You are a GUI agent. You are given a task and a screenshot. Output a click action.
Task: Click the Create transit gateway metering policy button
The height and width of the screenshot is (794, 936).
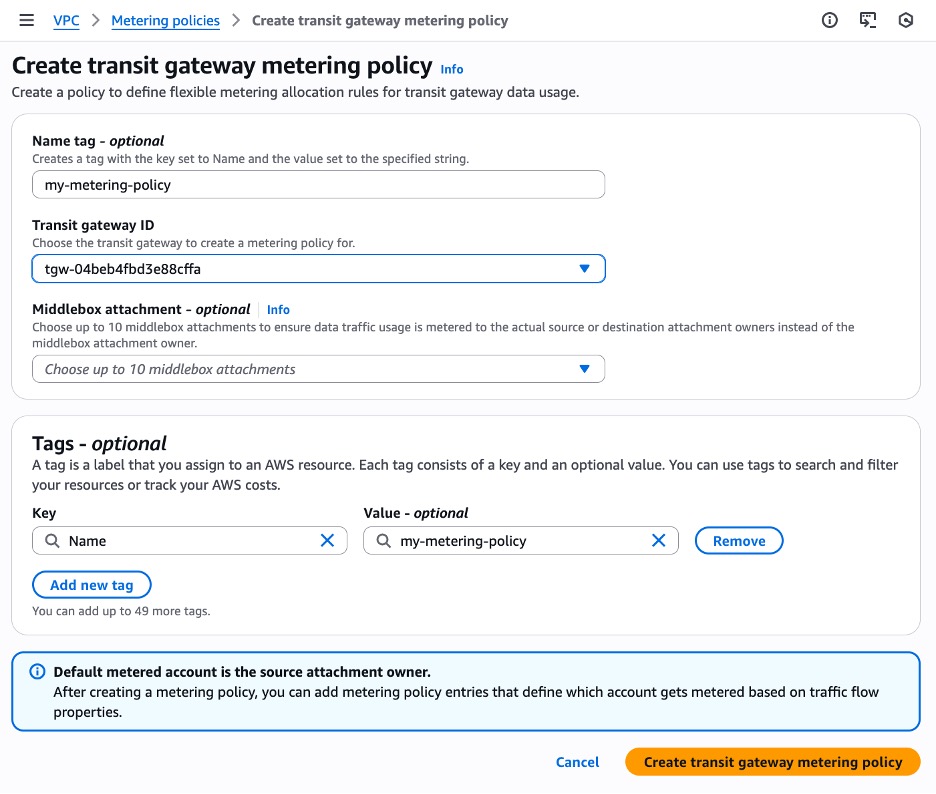(x=772, y=762)
